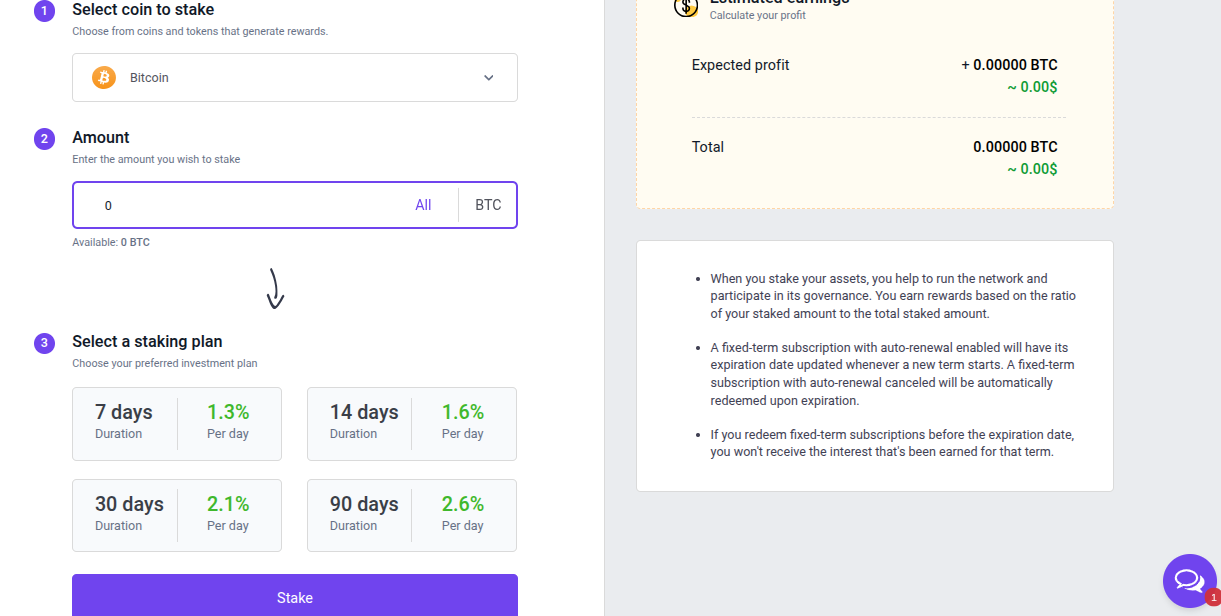Screen dimensions: 1221x616
Task: Click the hand-drawn down arrow
Action: click(276, 288)
